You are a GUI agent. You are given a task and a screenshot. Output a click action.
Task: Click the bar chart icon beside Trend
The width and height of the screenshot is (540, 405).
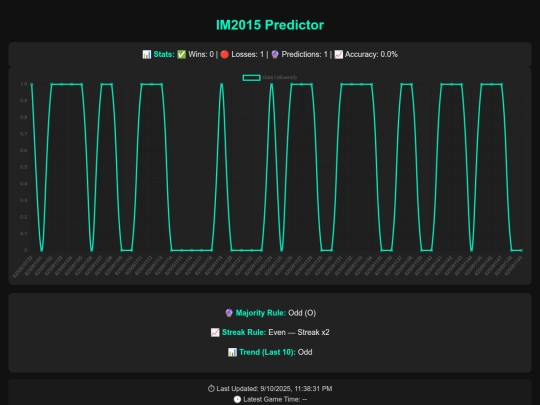(x=232, y=352)
